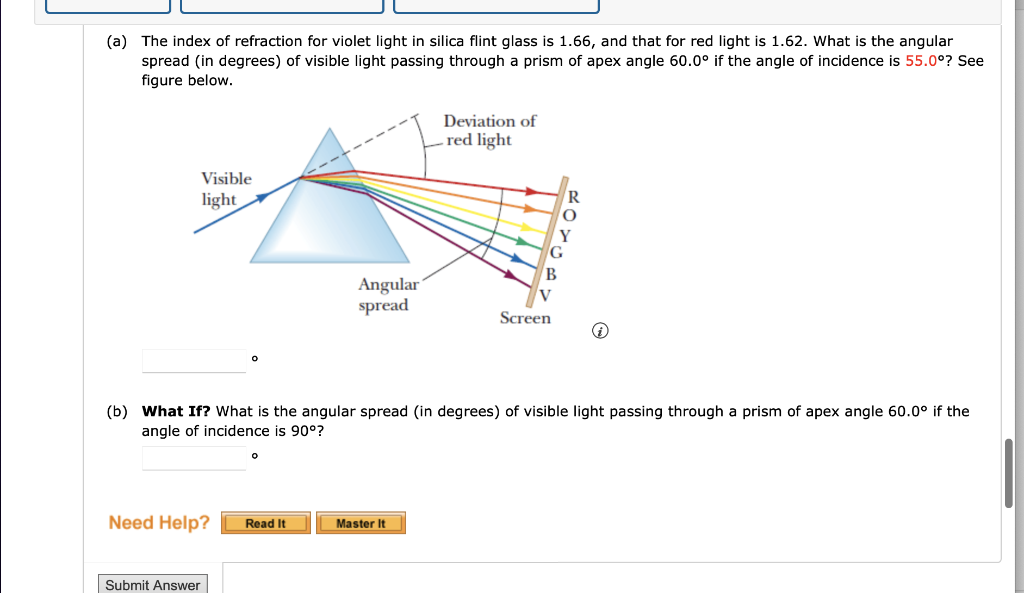The height and width of the screenshot is (593, 1024).
Task: Submit the answer with Submit Answer button
Action: [x=153, y=585]
